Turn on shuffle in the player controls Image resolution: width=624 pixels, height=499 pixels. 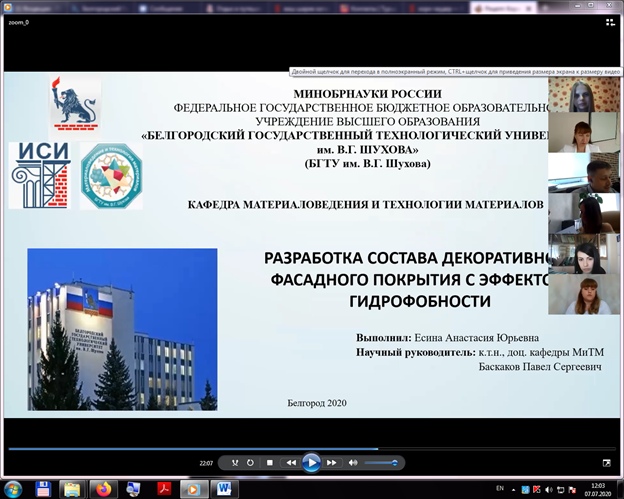235,463
